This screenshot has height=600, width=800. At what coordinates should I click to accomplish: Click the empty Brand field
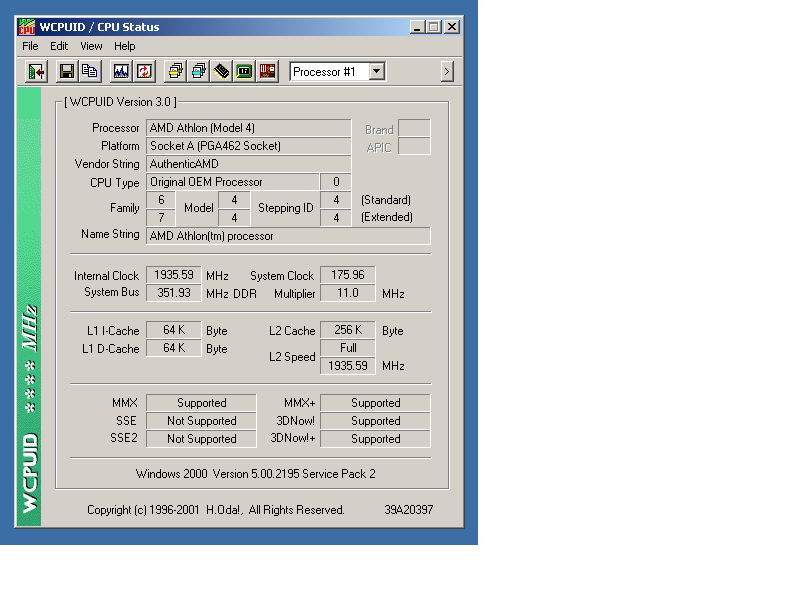pos(414,128)
